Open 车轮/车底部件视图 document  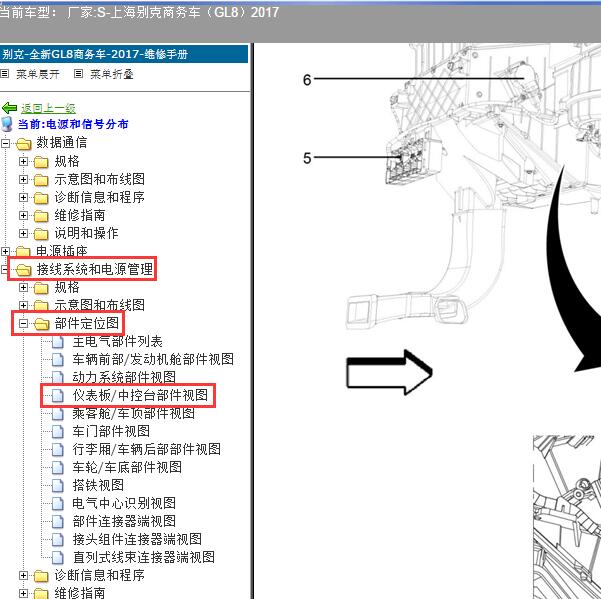[127, 467]
